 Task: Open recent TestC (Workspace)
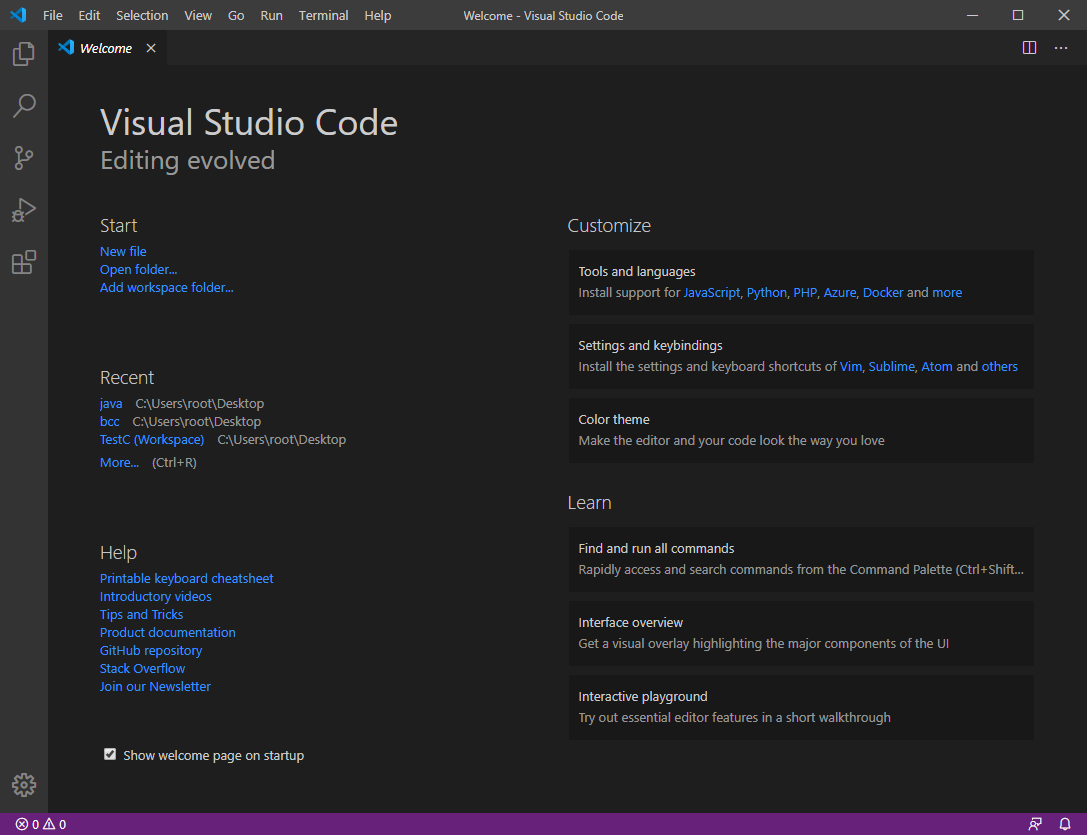152,440
